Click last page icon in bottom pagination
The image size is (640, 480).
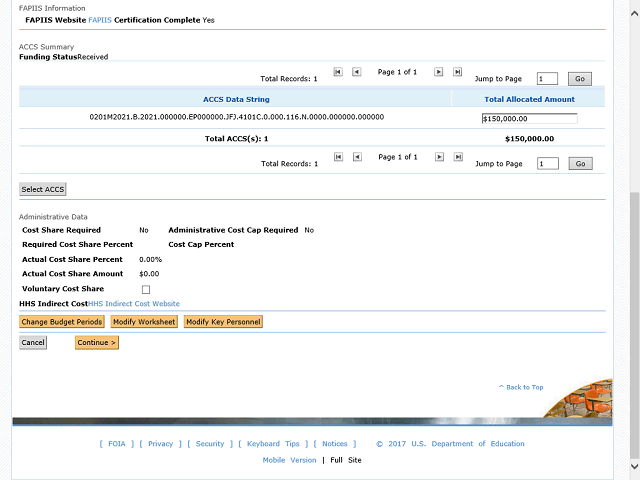coord(458,157)
